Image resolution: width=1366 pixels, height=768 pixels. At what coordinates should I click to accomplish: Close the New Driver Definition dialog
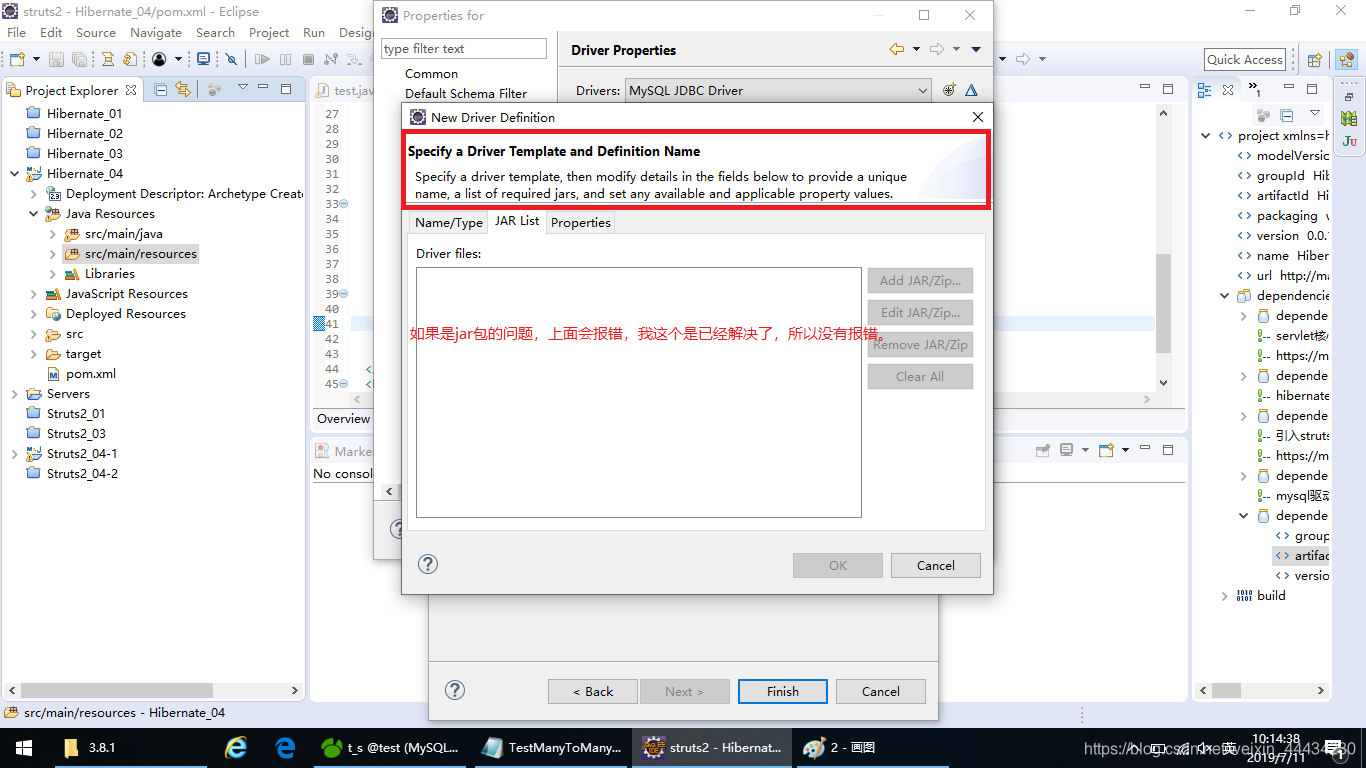(x=978, y=117)
